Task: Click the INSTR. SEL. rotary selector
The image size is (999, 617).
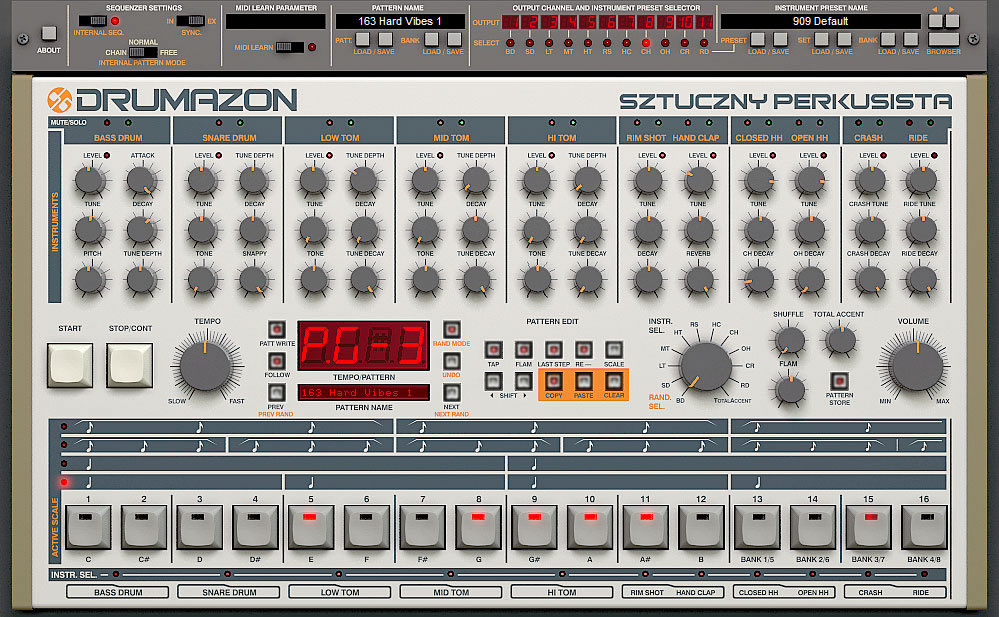Action: pyautogui.click(x=705, y=367)
